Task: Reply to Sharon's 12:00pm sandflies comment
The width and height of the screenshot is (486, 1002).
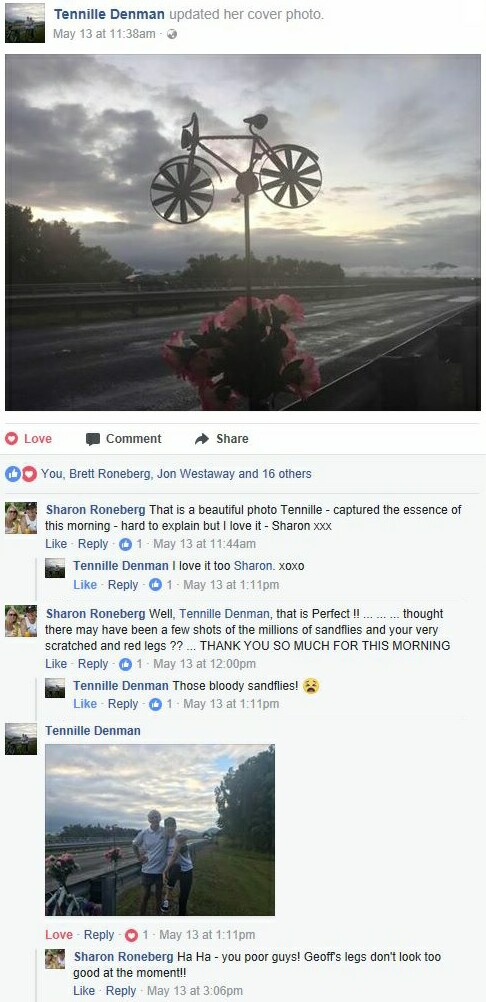Action: (x=93, y=664)
